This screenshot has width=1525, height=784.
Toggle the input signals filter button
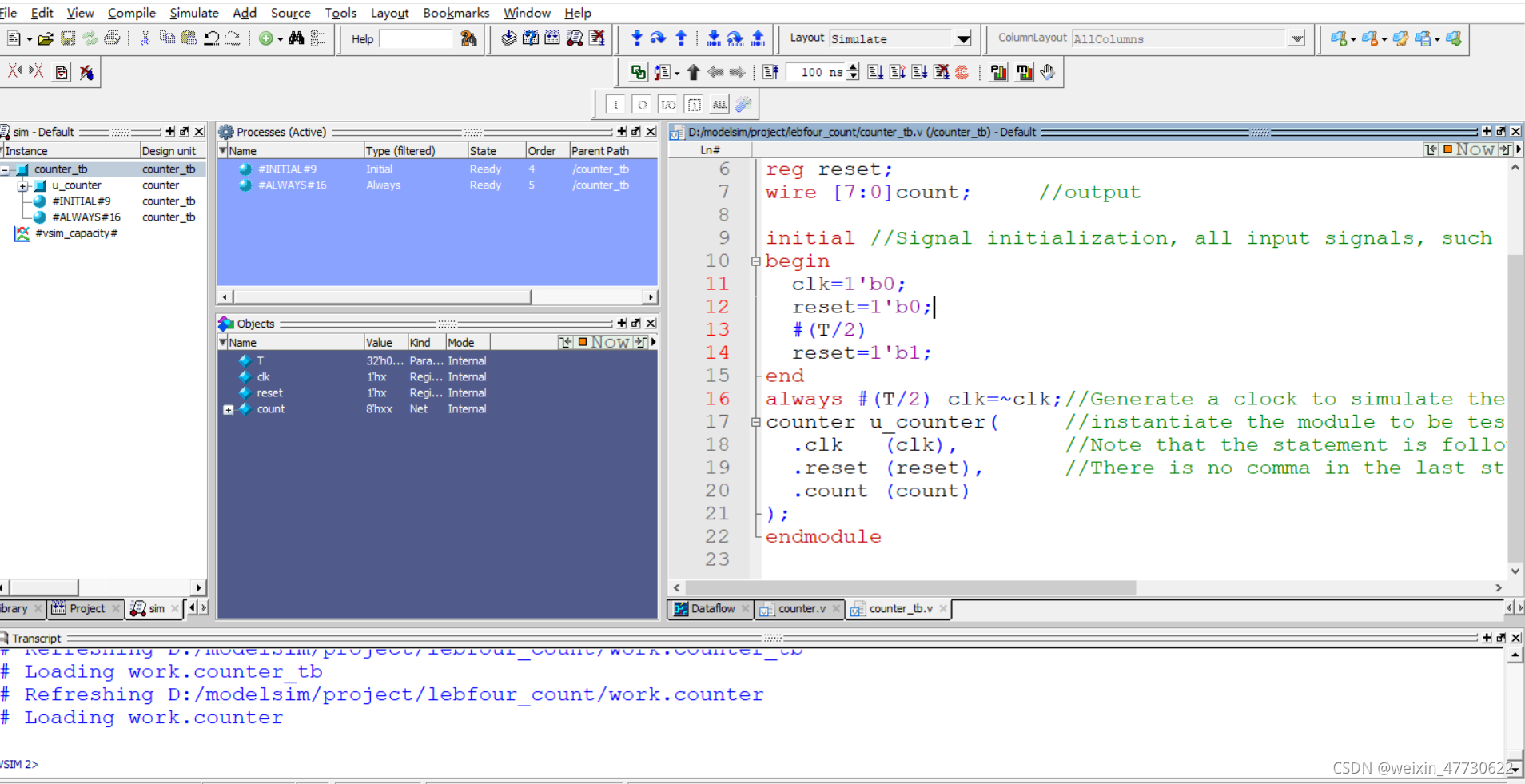click(x=615, y=104)
